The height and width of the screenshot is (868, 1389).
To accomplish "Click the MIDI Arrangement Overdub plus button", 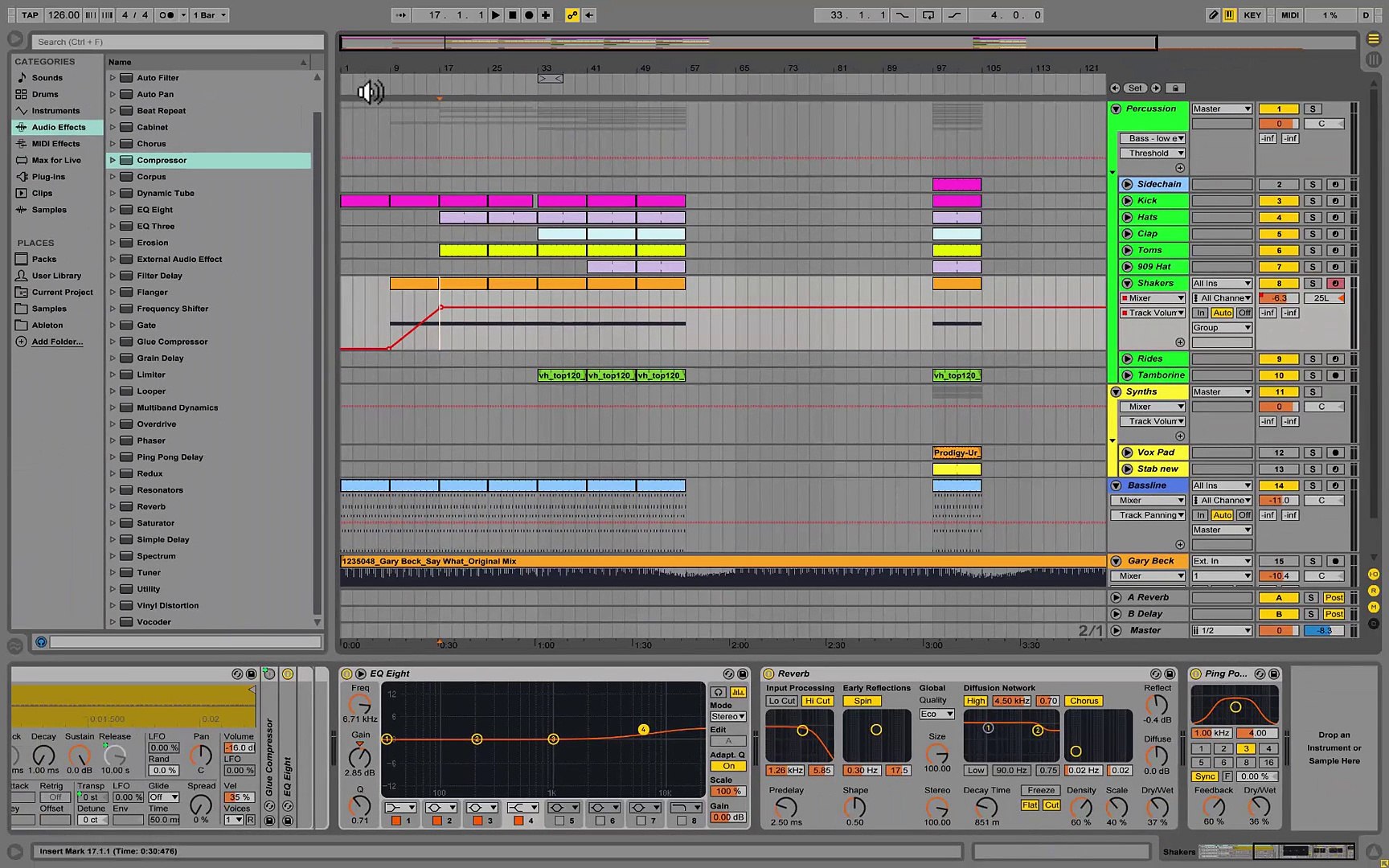I will click(546, 15).
